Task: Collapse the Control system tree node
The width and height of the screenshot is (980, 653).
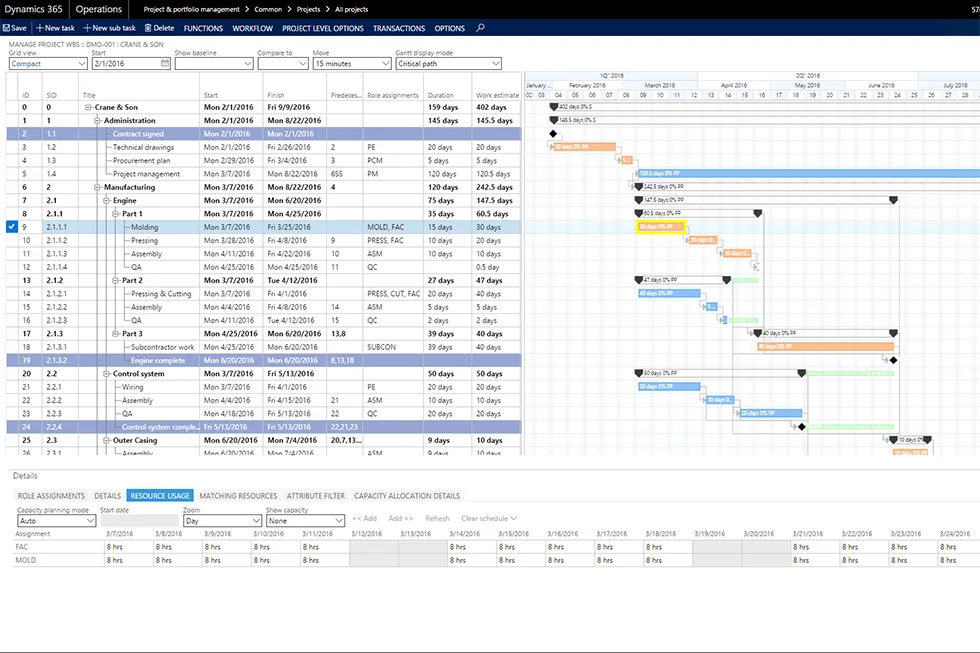Action: pos(107,373)
